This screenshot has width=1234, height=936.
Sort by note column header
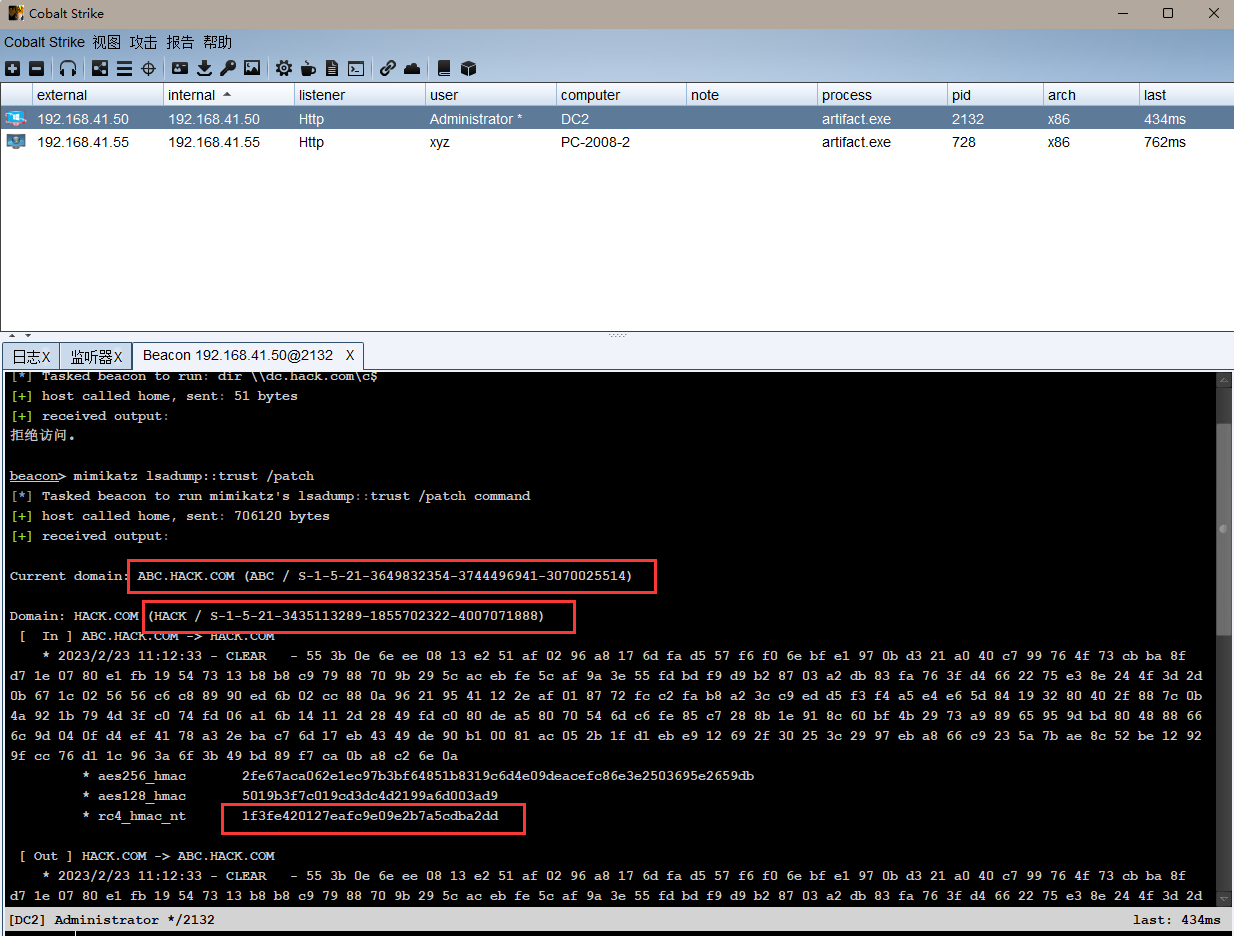[x=752, y=95]
